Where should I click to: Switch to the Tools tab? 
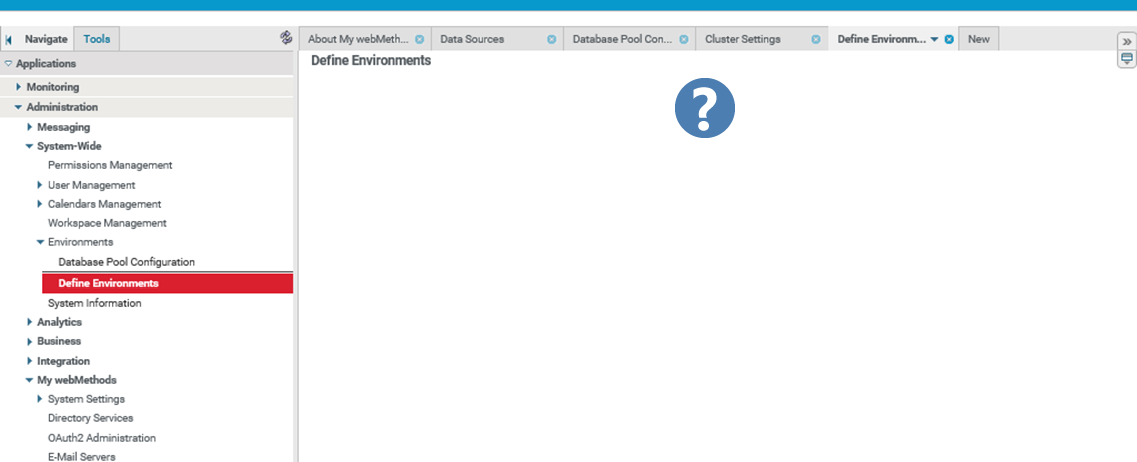coord(96,39)
